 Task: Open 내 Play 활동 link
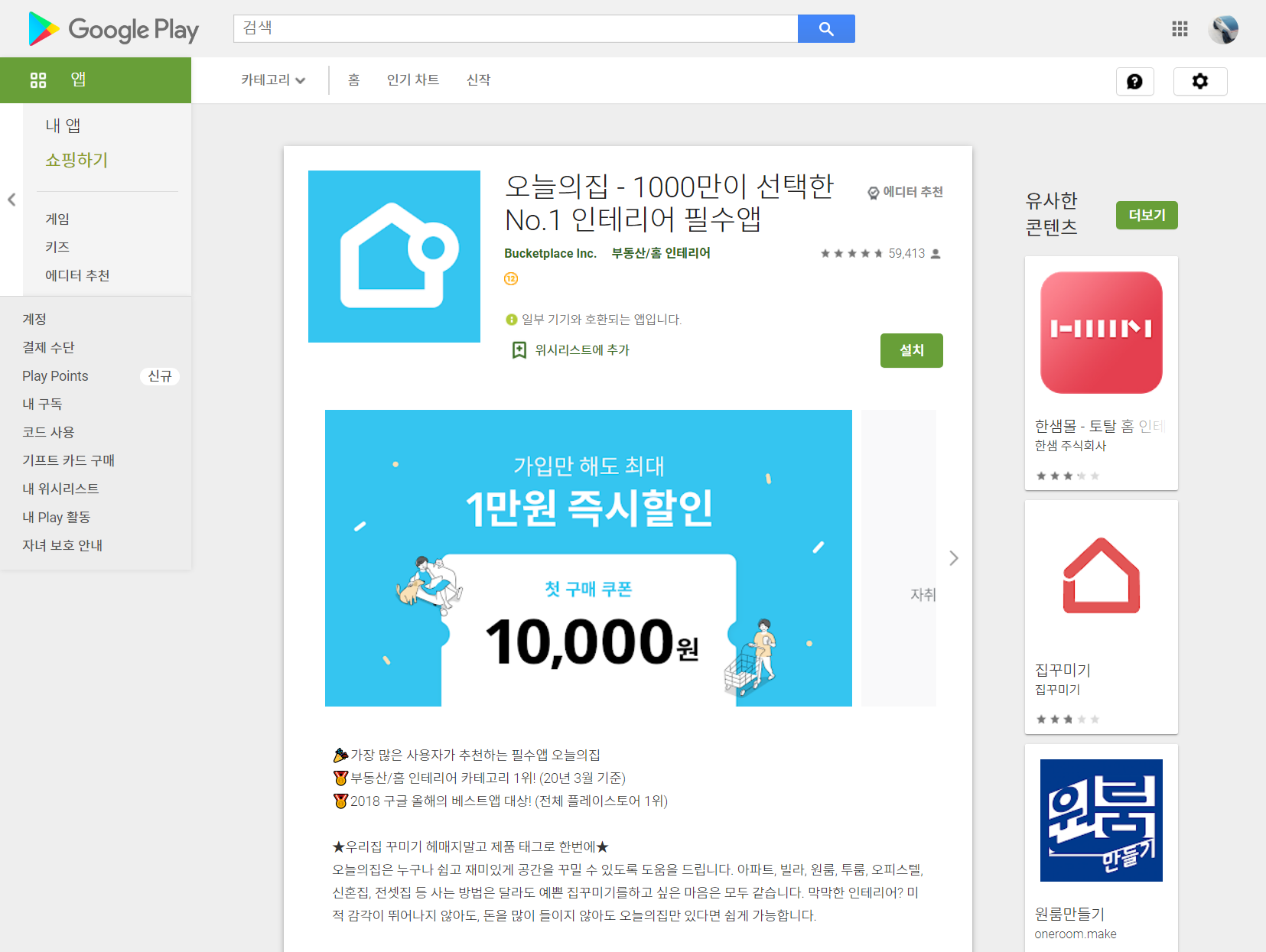[56, 517]
